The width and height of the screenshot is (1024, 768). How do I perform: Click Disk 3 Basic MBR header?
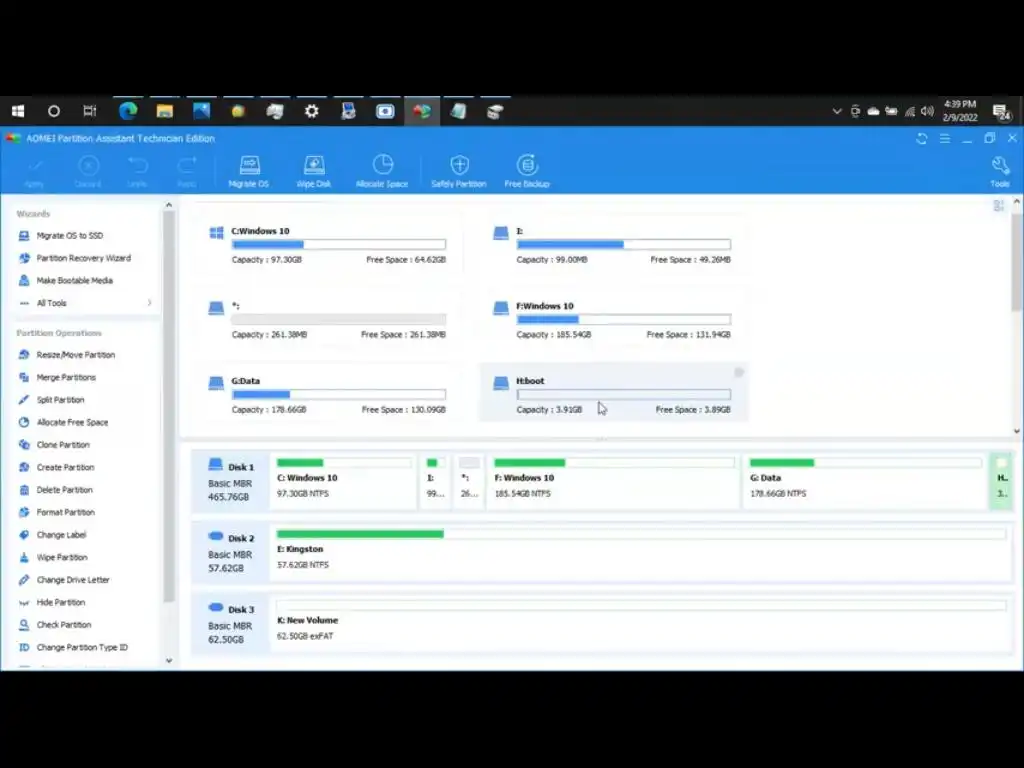(231, 624)
